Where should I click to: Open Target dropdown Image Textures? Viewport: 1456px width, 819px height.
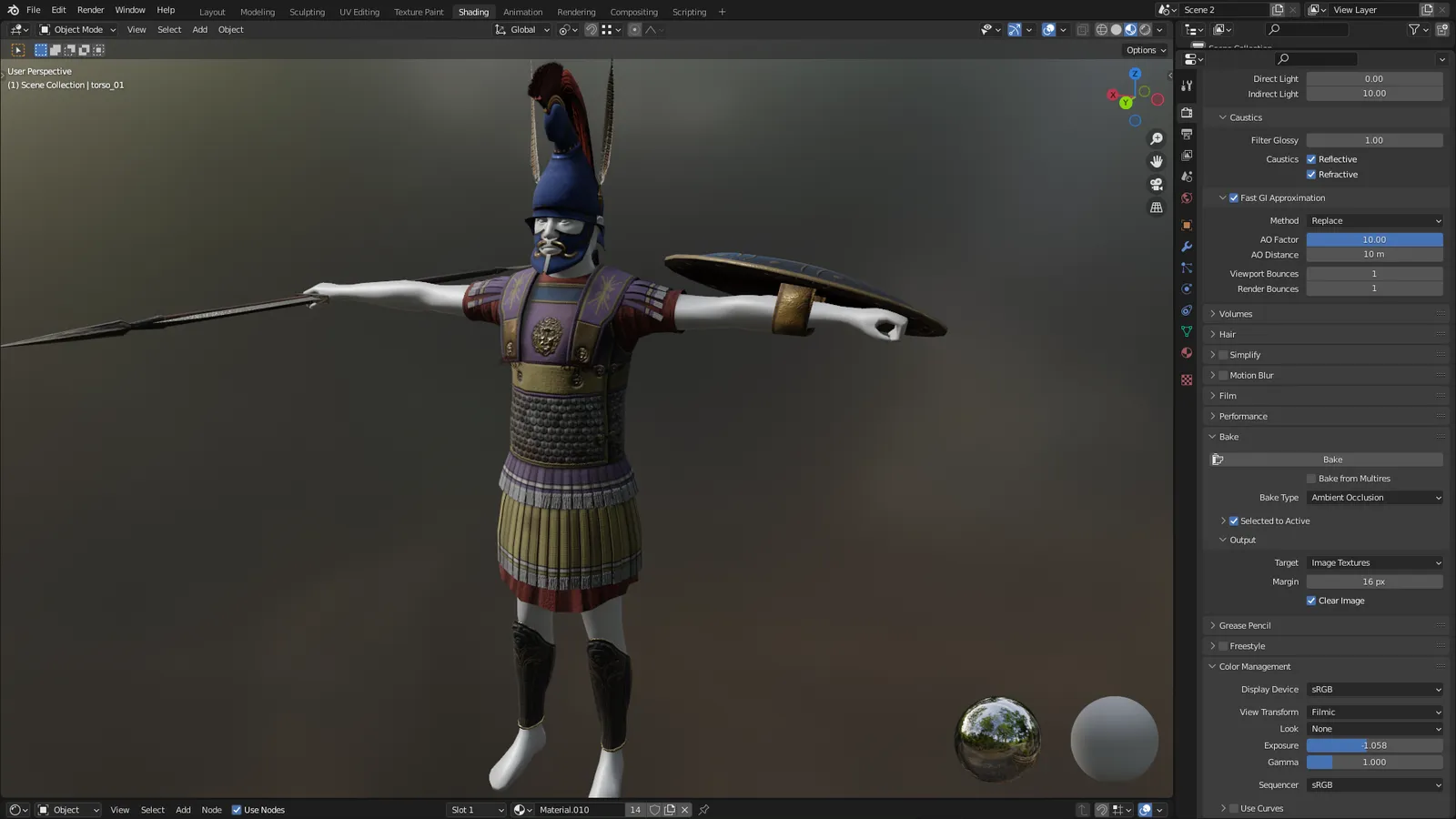[x=1375, y=563]
